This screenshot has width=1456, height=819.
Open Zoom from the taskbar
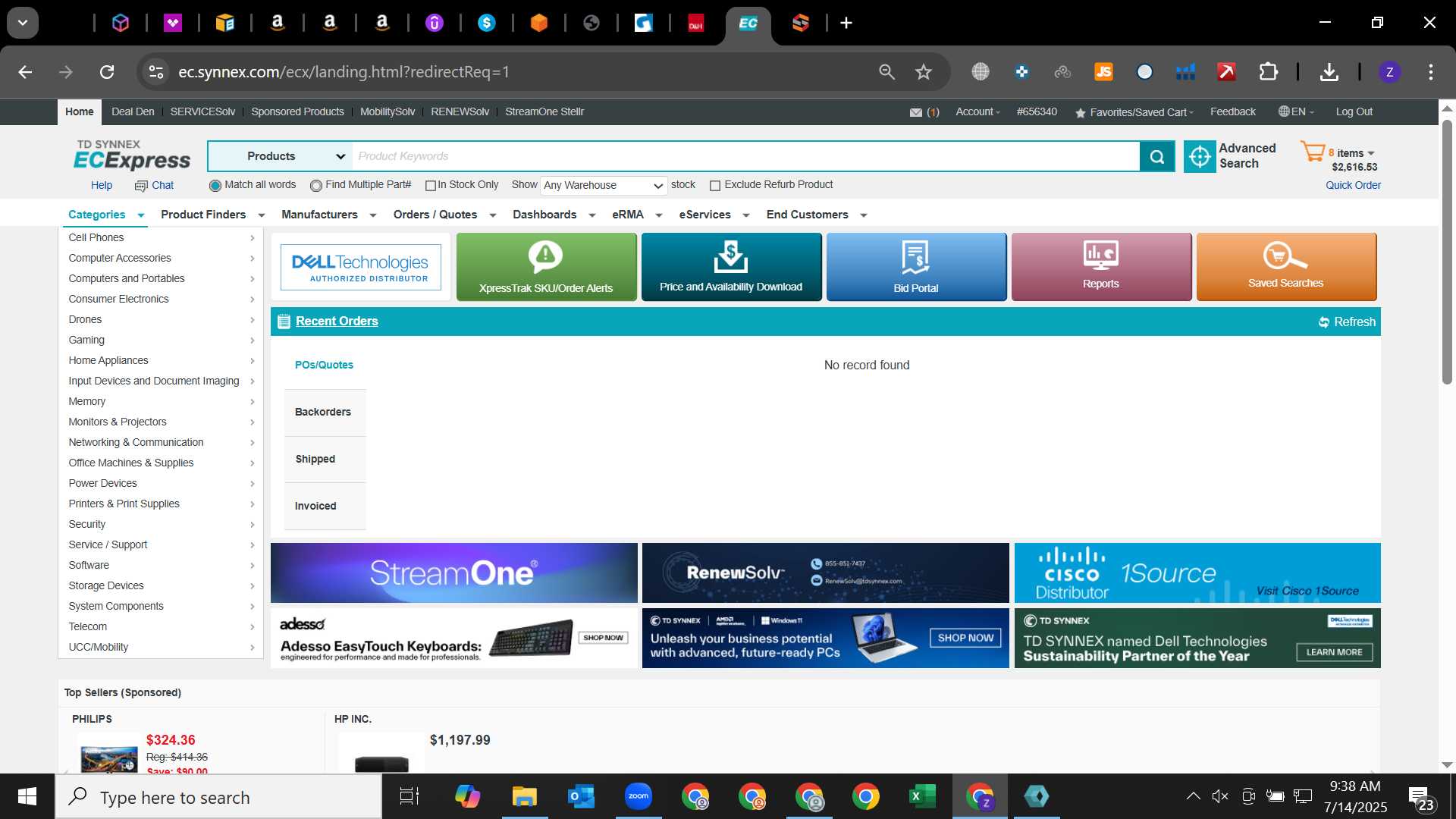[639, 796]
